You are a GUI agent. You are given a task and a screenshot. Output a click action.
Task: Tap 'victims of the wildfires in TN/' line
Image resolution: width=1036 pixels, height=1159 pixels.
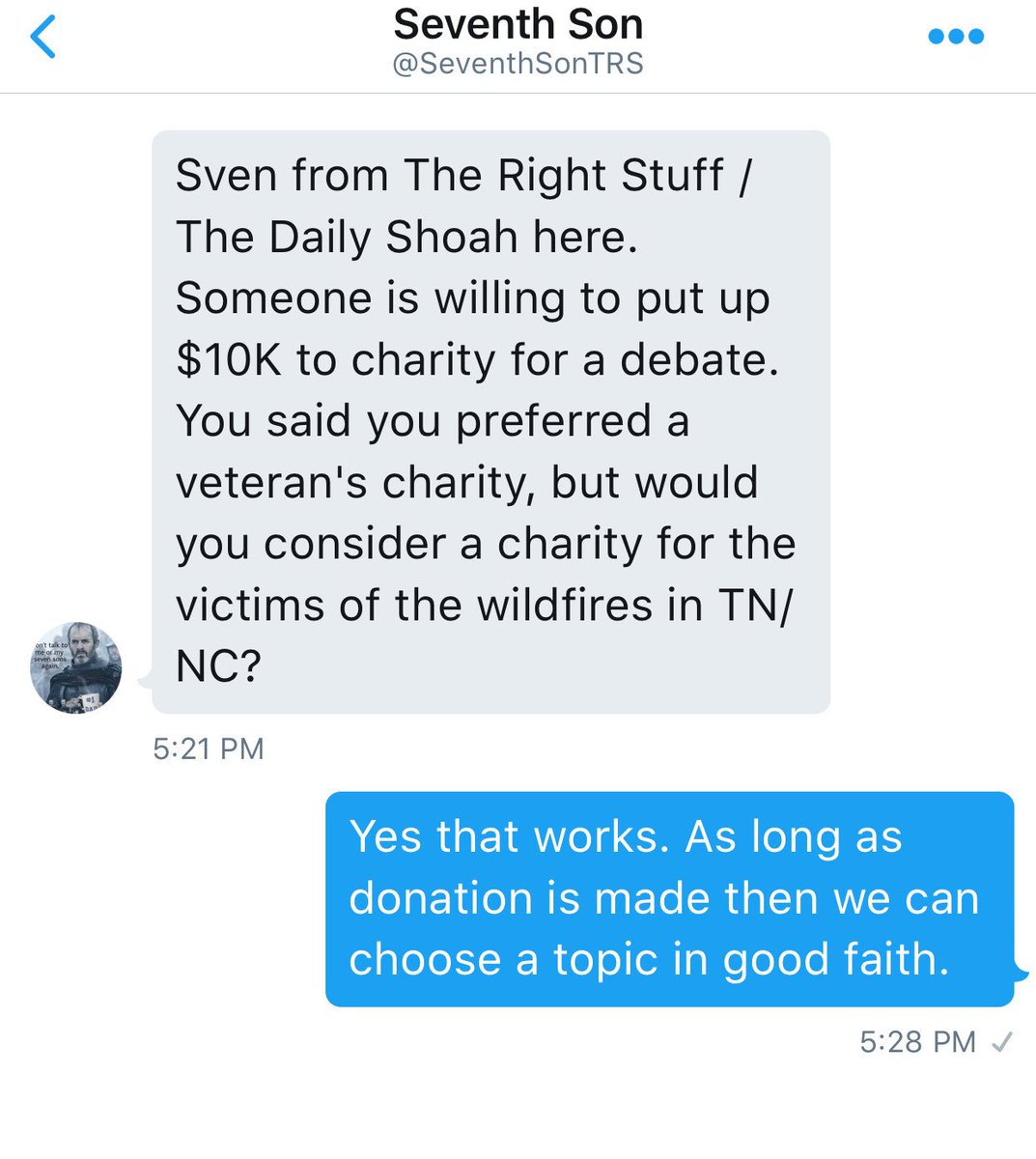[x=485, y=606]
